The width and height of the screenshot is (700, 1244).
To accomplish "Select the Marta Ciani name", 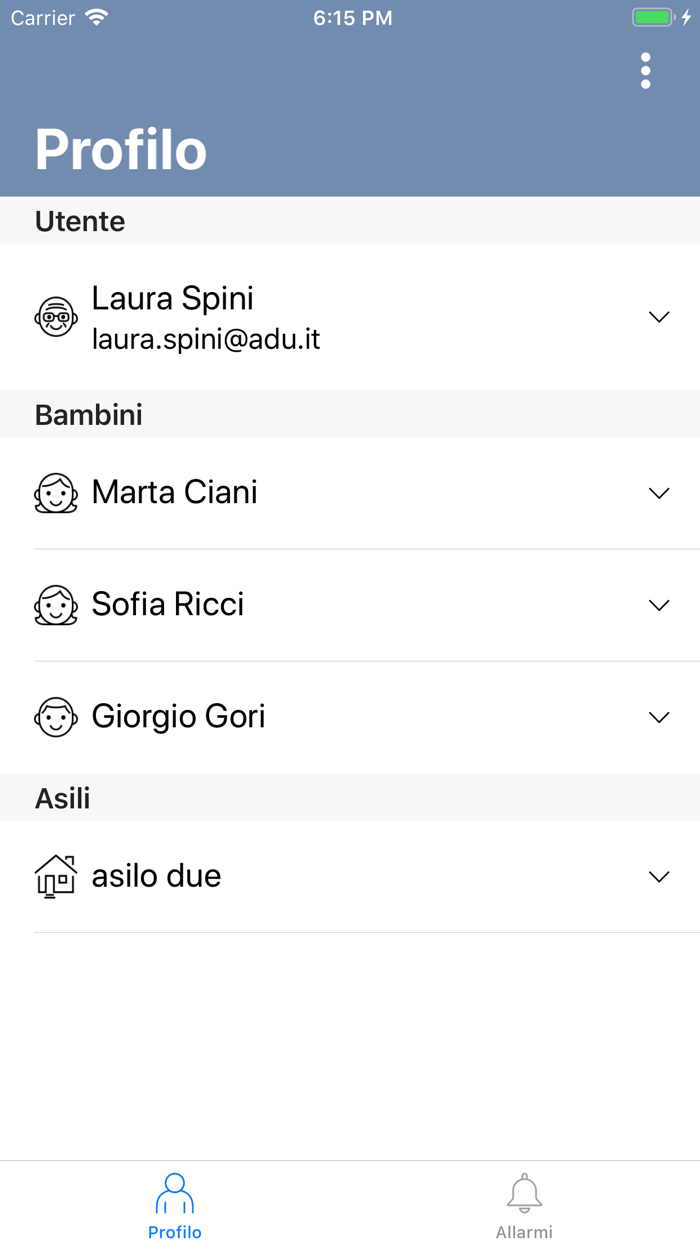I will click(x=174, y=492).
